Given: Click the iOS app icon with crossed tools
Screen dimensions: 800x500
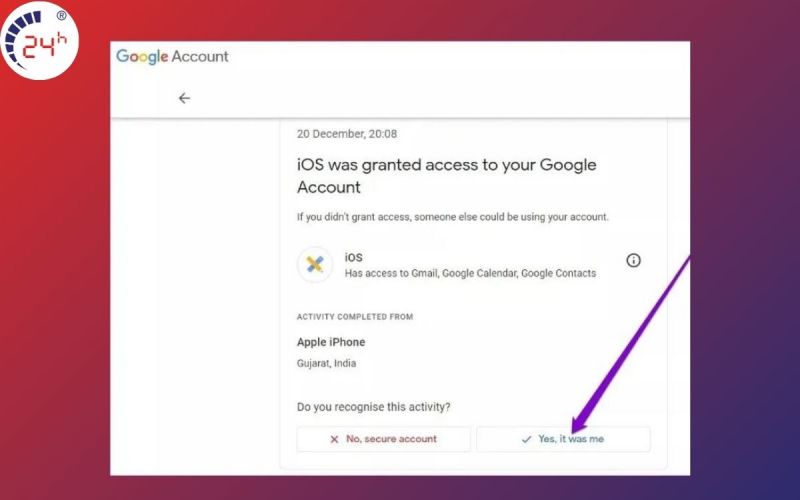Looking at the screenshot, I should tap(315, 264).
